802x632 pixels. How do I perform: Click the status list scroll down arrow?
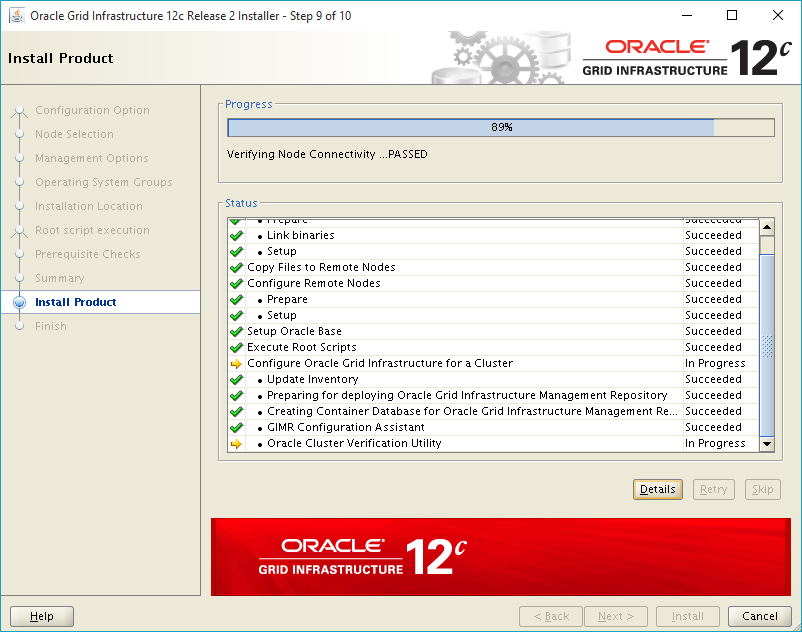pos(767,443)
